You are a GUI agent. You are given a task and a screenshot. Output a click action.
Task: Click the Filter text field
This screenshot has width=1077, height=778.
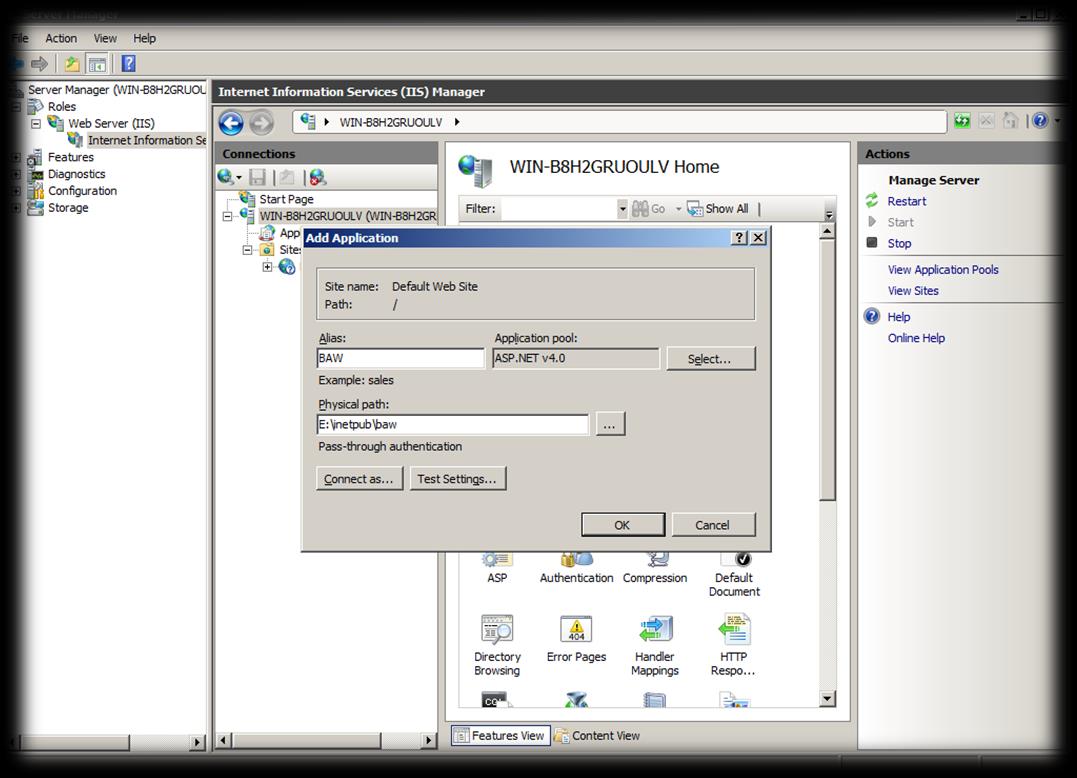coord(557,209)
